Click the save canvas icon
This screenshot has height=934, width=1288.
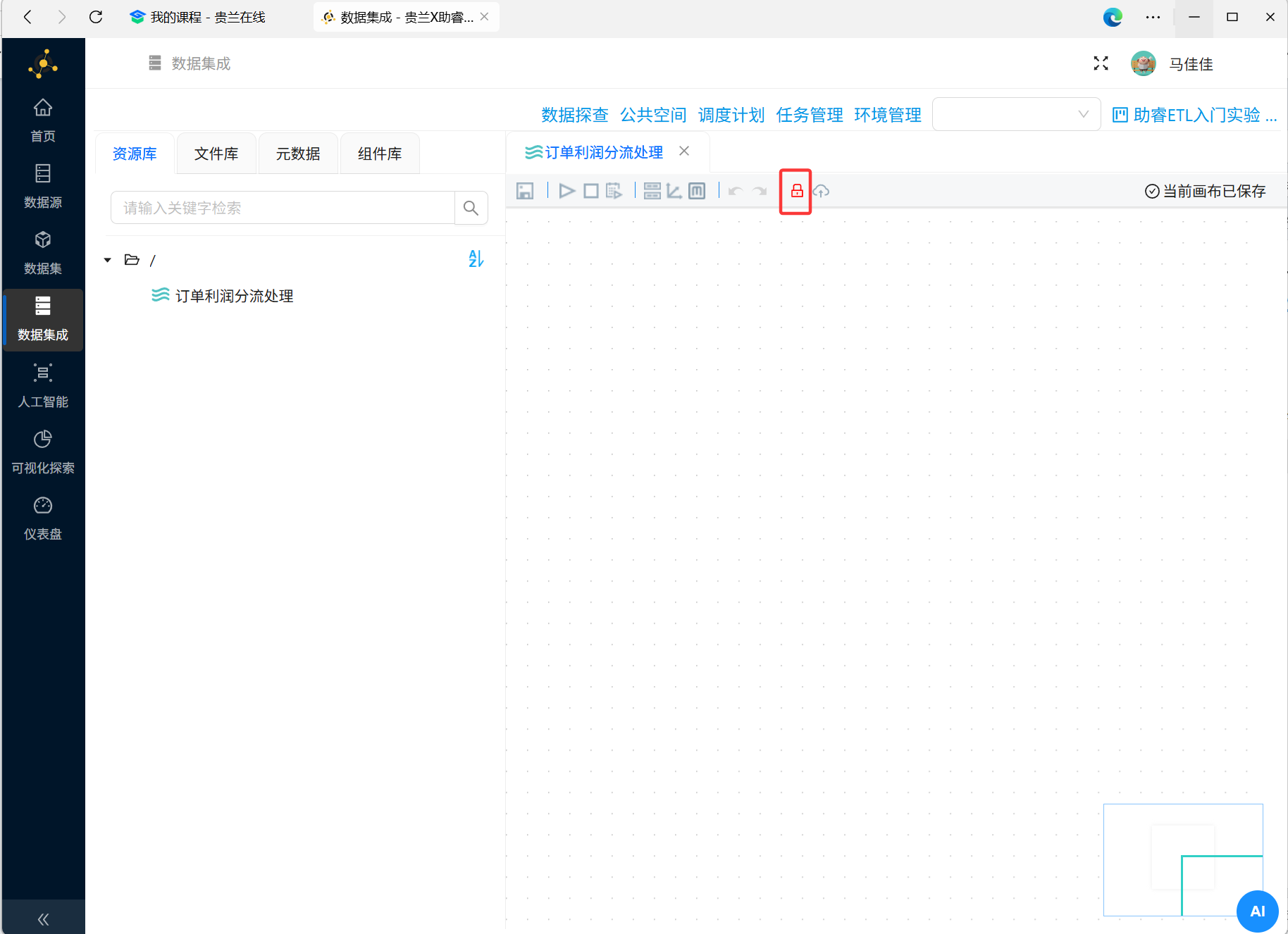click(x=525, y=191)
